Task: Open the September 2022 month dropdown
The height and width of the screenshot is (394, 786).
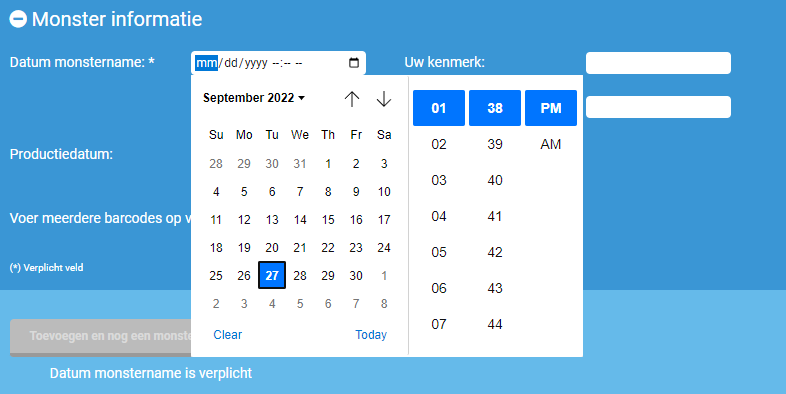Action: (254, 98)
